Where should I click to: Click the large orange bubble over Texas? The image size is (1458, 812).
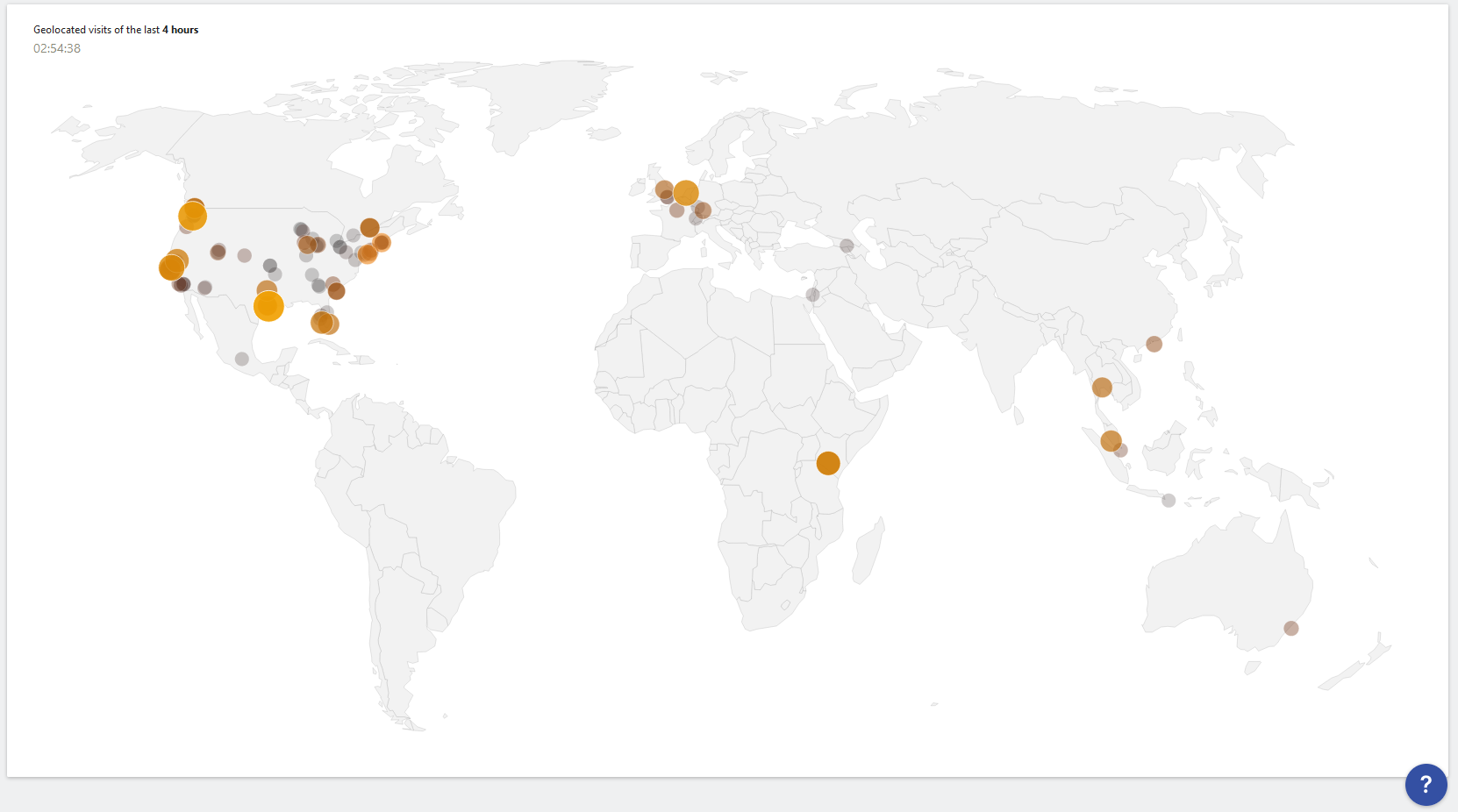click(268, 306)
